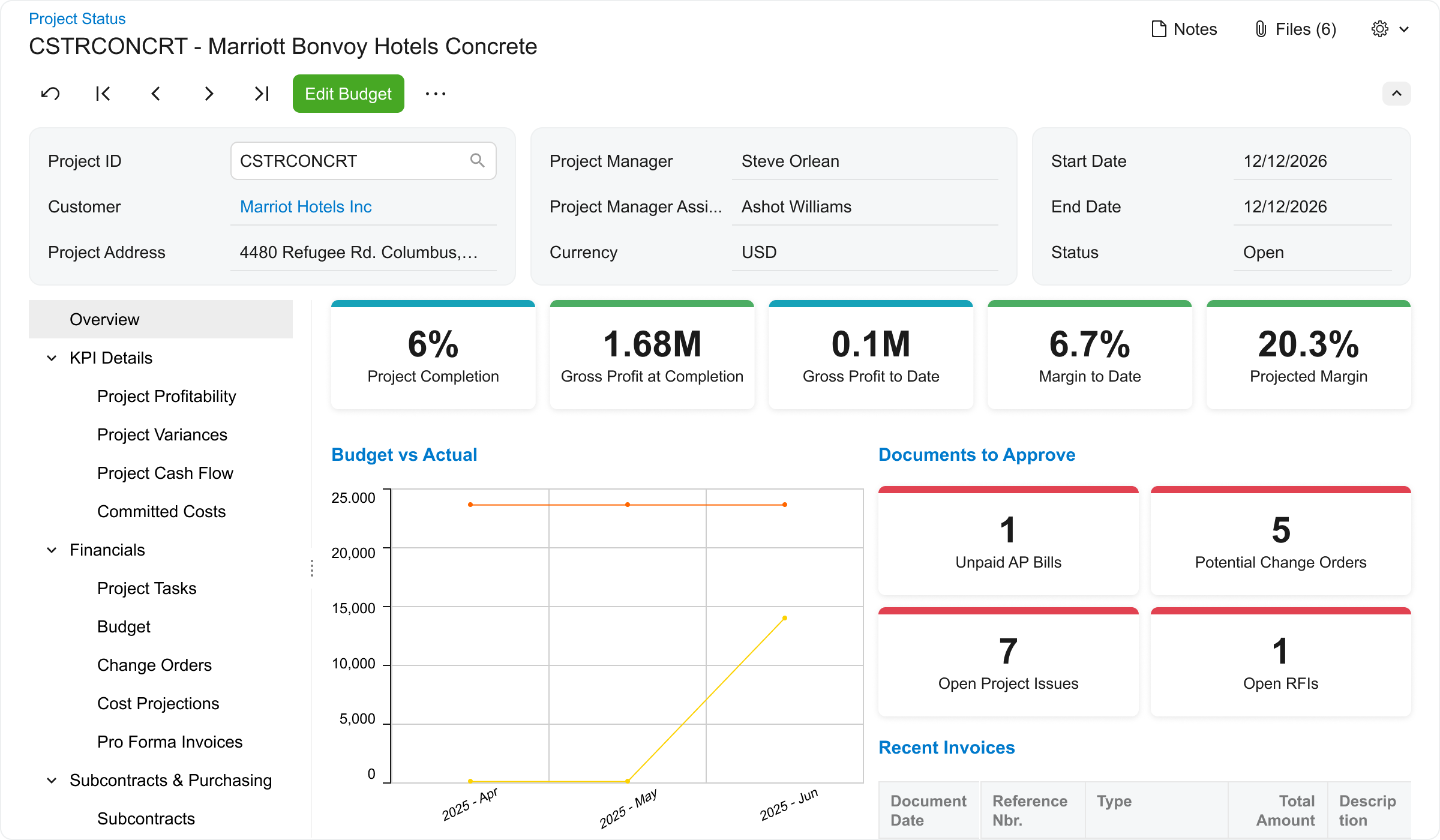The height and width of the screenshot is (840, 1440).
Task: Open the Notes panel
Action: pyautogui.click(x=1183, y=29)
